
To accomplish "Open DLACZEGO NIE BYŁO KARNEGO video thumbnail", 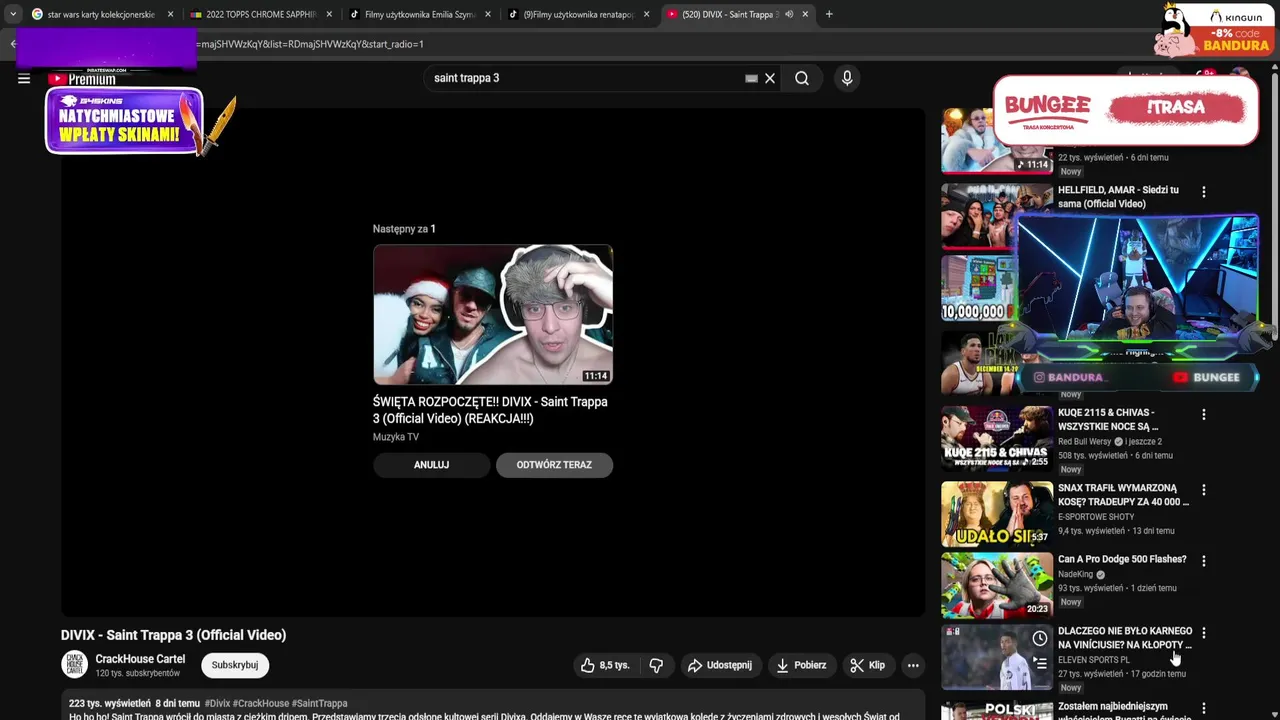I will (x=997, y=657).
